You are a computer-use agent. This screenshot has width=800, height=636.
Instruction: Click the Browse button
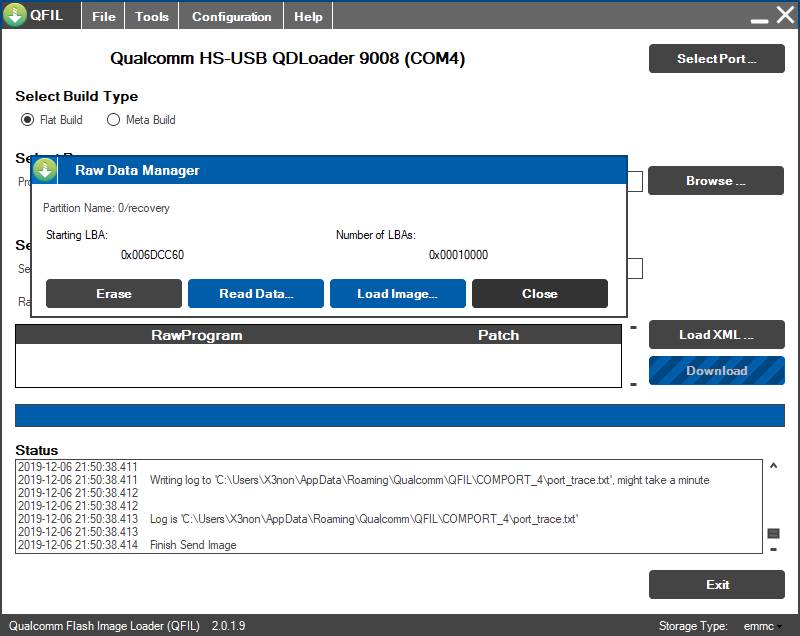tap(716, 181)
